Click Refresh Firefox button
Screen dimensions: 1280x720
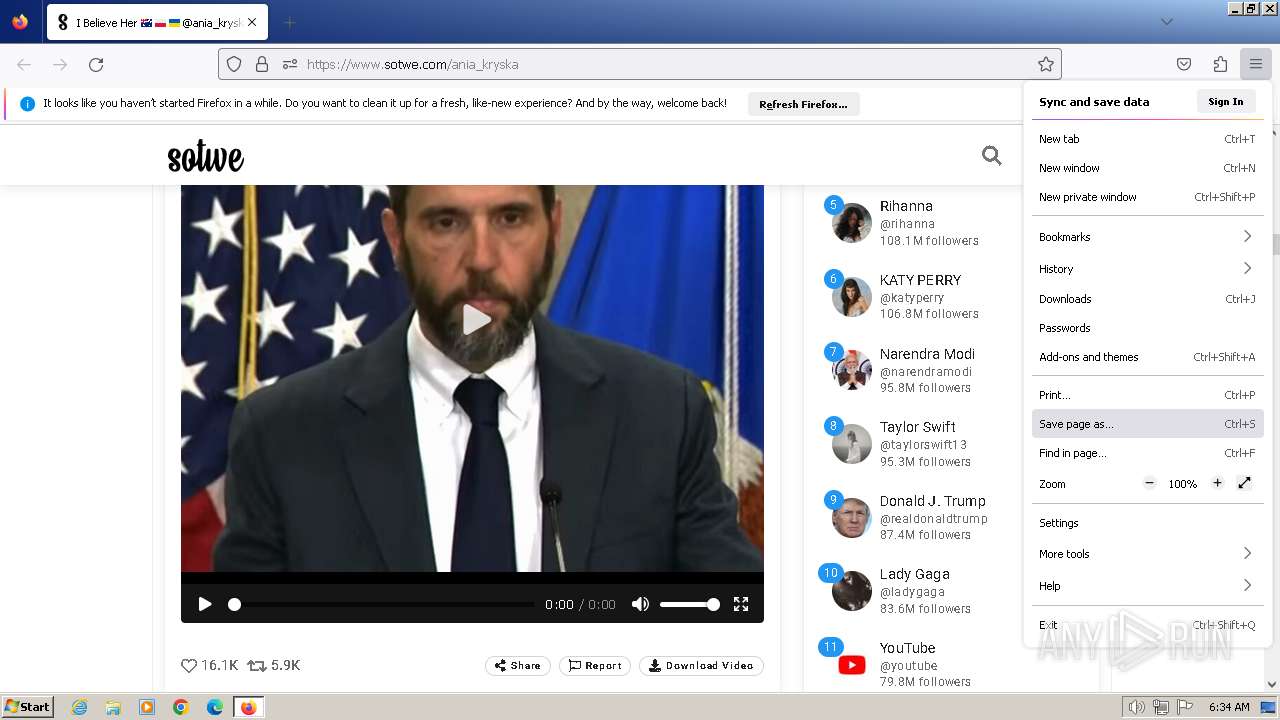point(803,104)
